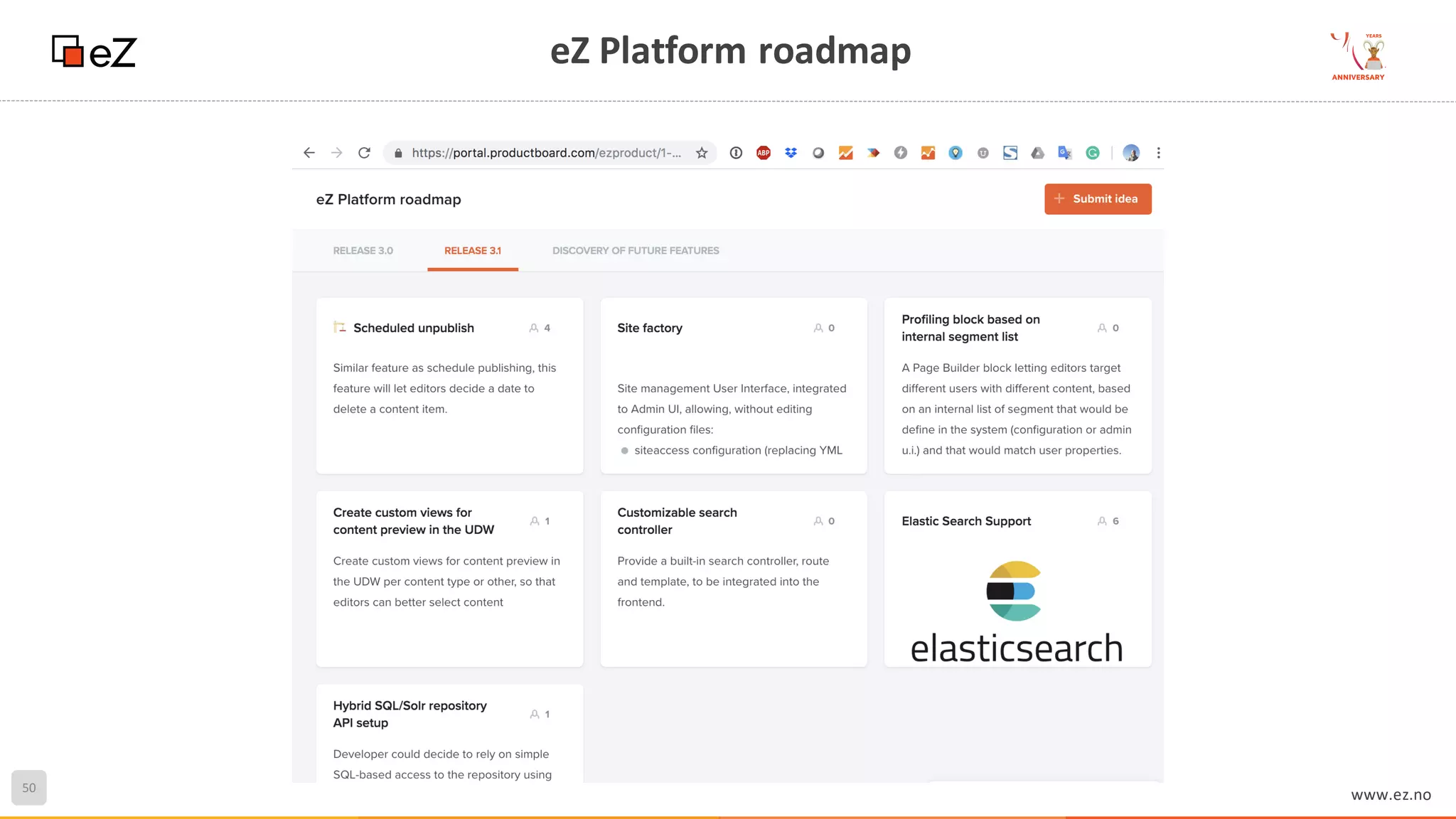
Task: Vote on the Elastic Search Support card
Action: [x=1102, y=521]
